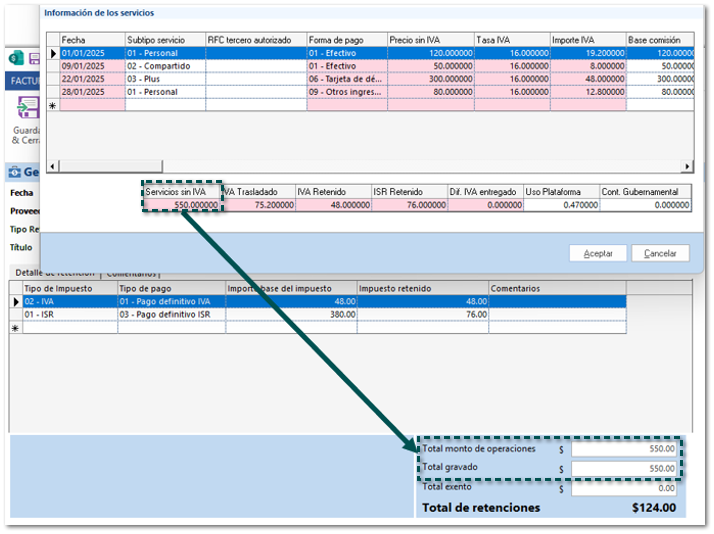The width and height of the screenshot is (714, 534).
Task: Click the row selector arrow for 01/01/2025
Action: pos(53,53)
